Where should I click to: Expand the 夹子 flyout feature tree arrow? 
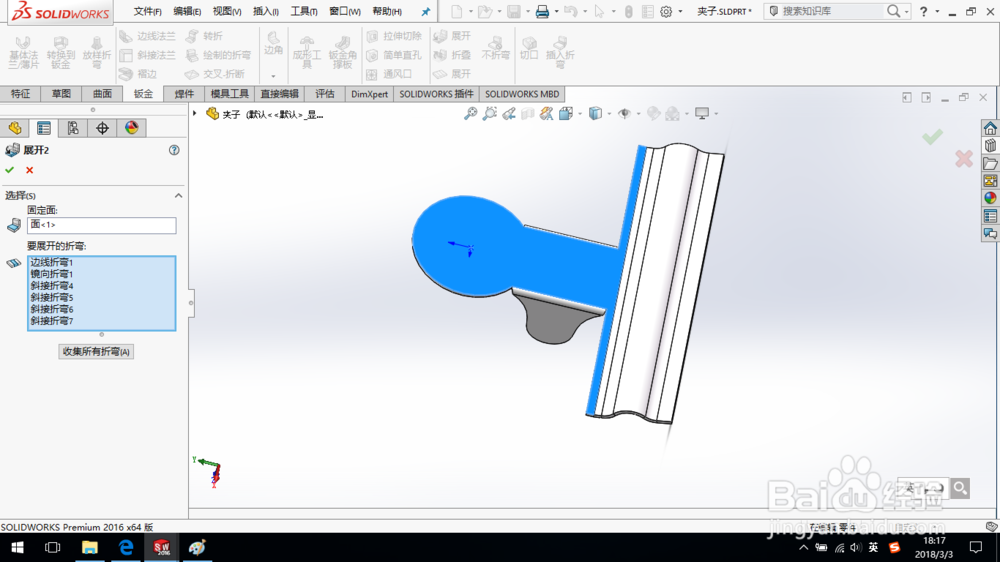(195, 114)
